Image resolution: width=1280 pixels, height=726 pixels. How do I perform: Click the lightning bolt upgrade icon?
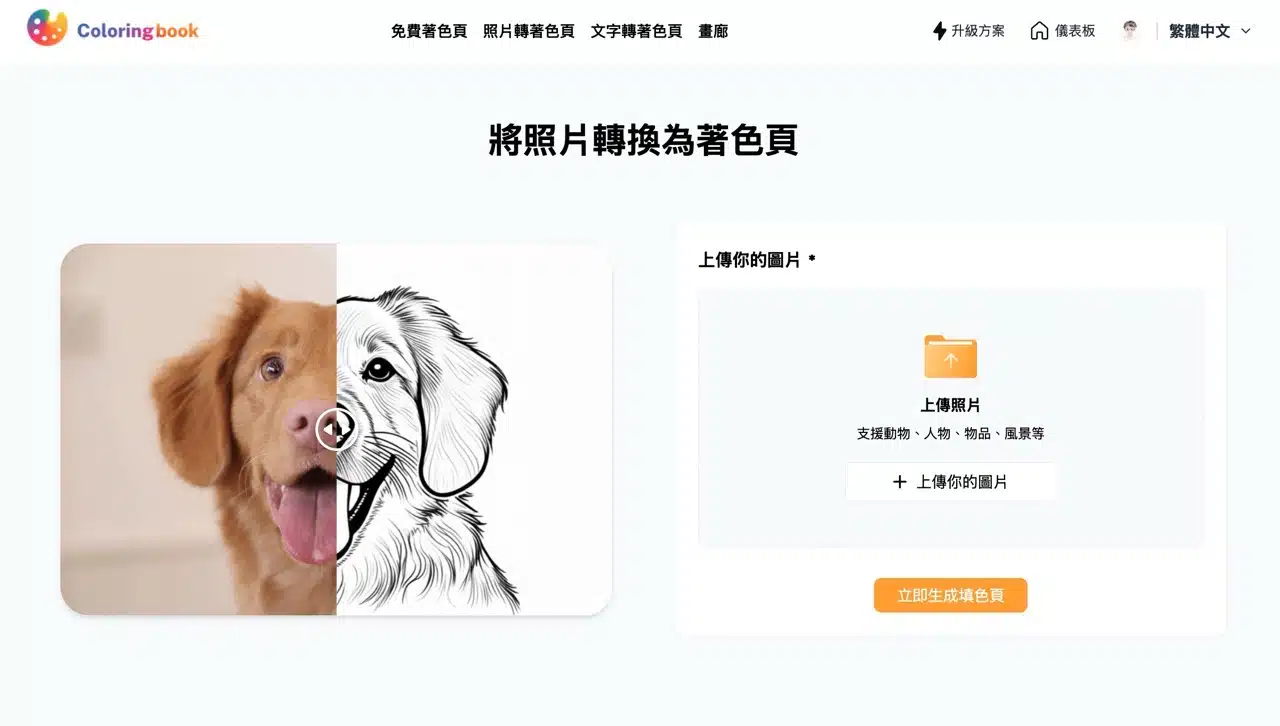click(939, 31)
